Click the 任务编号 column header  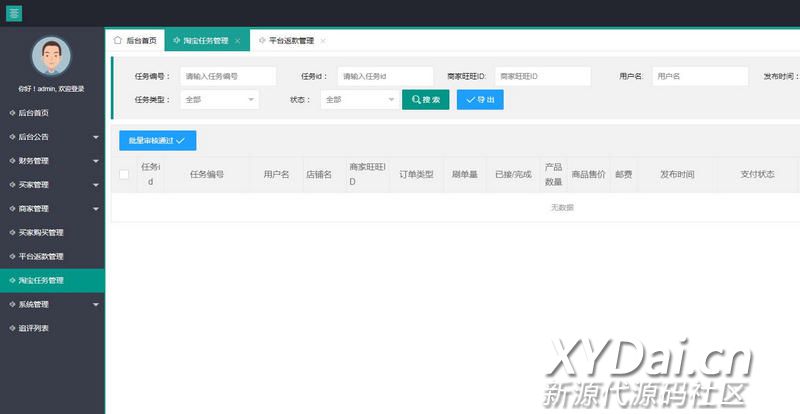pos(207,174)
